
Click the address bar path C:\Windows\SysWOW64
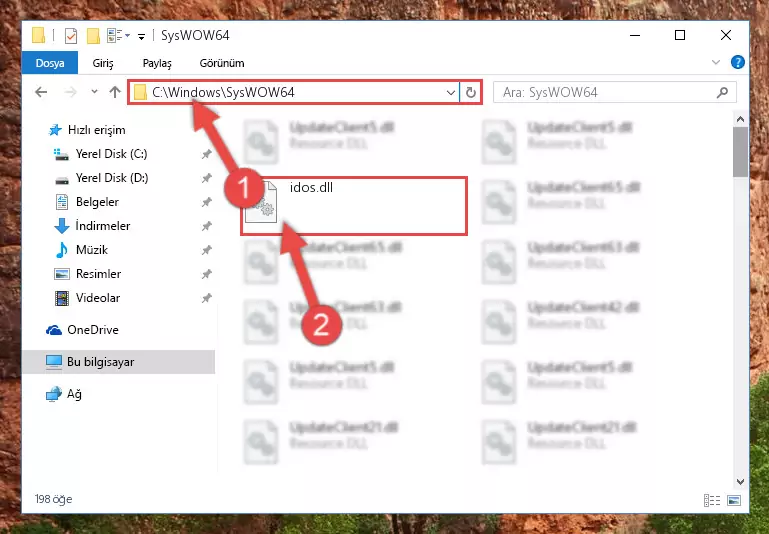[223, 92]
